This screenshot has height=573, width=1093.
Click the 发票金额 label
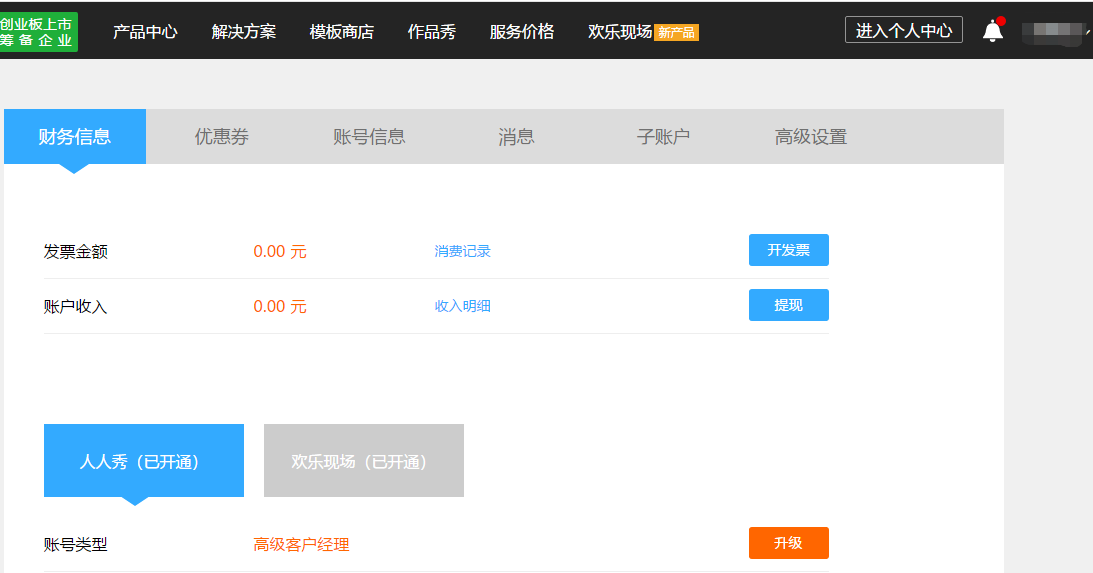pos(75,252)
